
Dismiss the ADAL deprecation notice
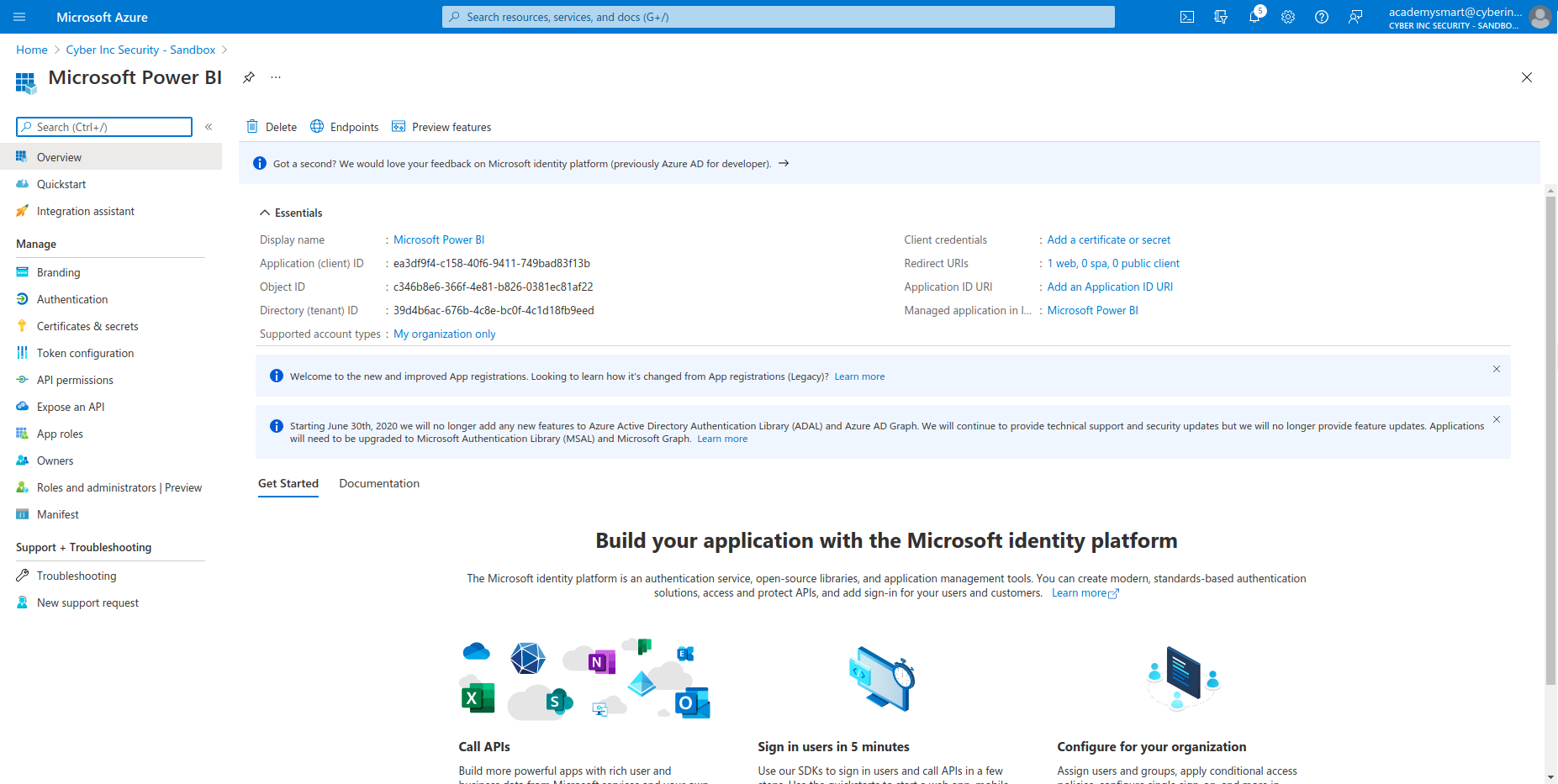coord(1497,419)
